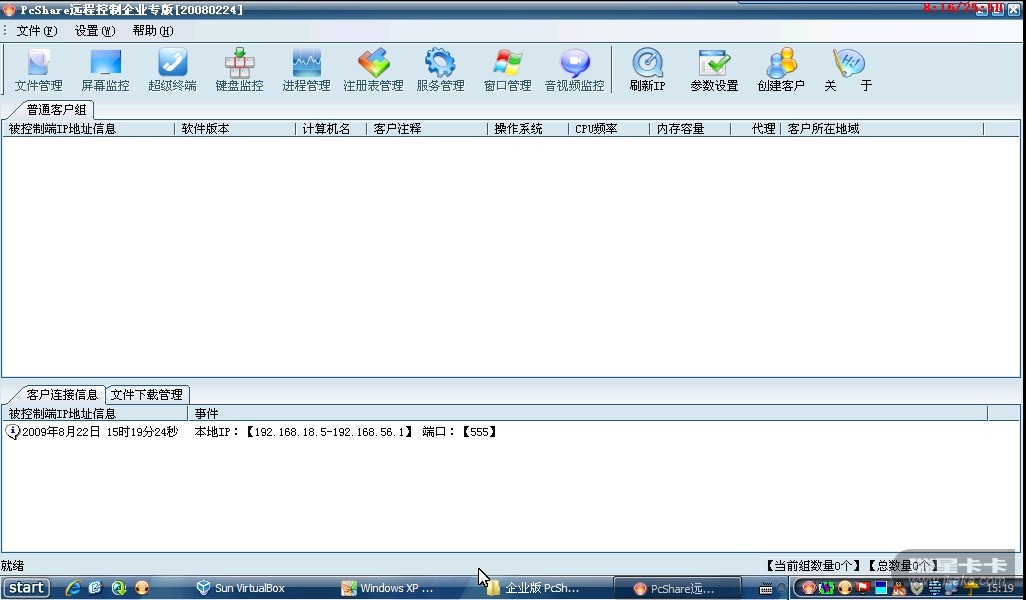Image resolution: width=1026 pixels, height=600 pixels.
Task: Sort by 被控制端IP地址信息 column in client list
Action: (x=88, y=129)
